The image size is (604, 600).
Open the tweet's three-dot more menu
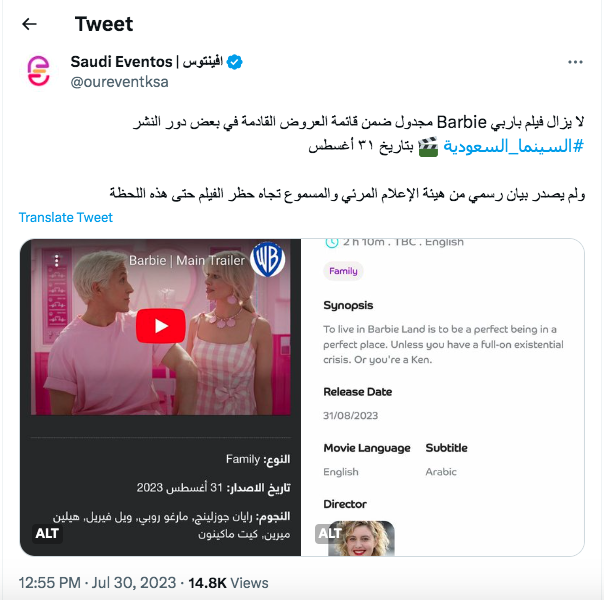click(575, 62)
